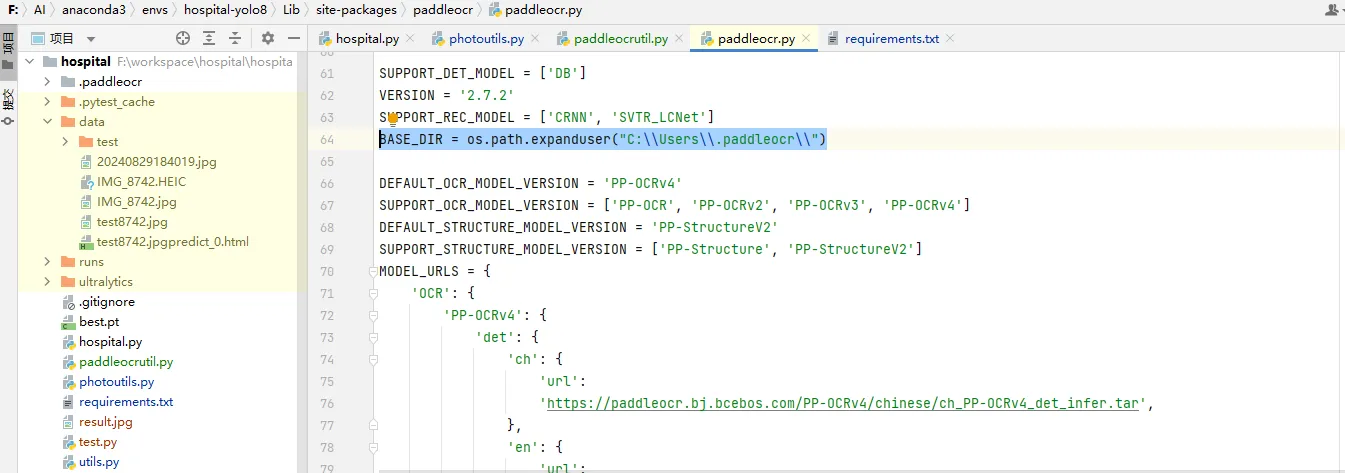Select IMG_8742.HEIC file
This screenshot has height=473, width=1345.
(141, 182)
